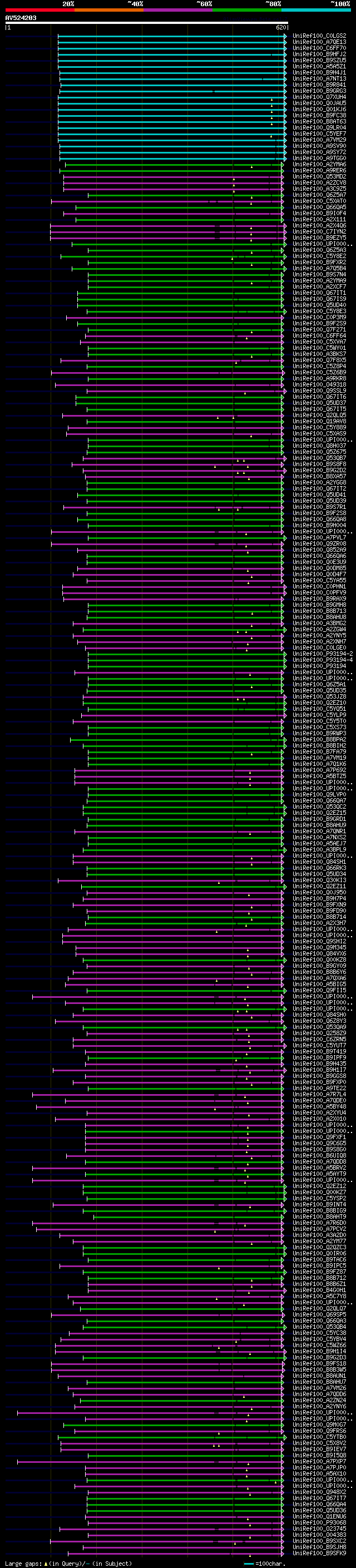Open hit UniRef100_C6FF70
This screenshot has height=1568, width=356.
click(319, 48)
